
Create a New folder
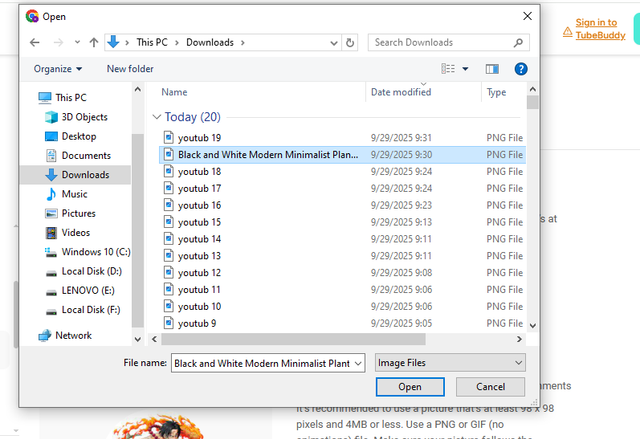point(130,69)
